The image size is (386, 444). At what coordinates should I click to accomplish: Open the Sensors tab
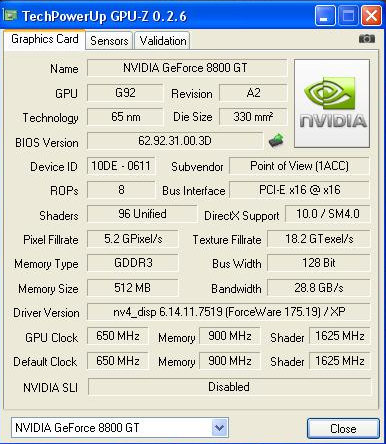(109, 41)
